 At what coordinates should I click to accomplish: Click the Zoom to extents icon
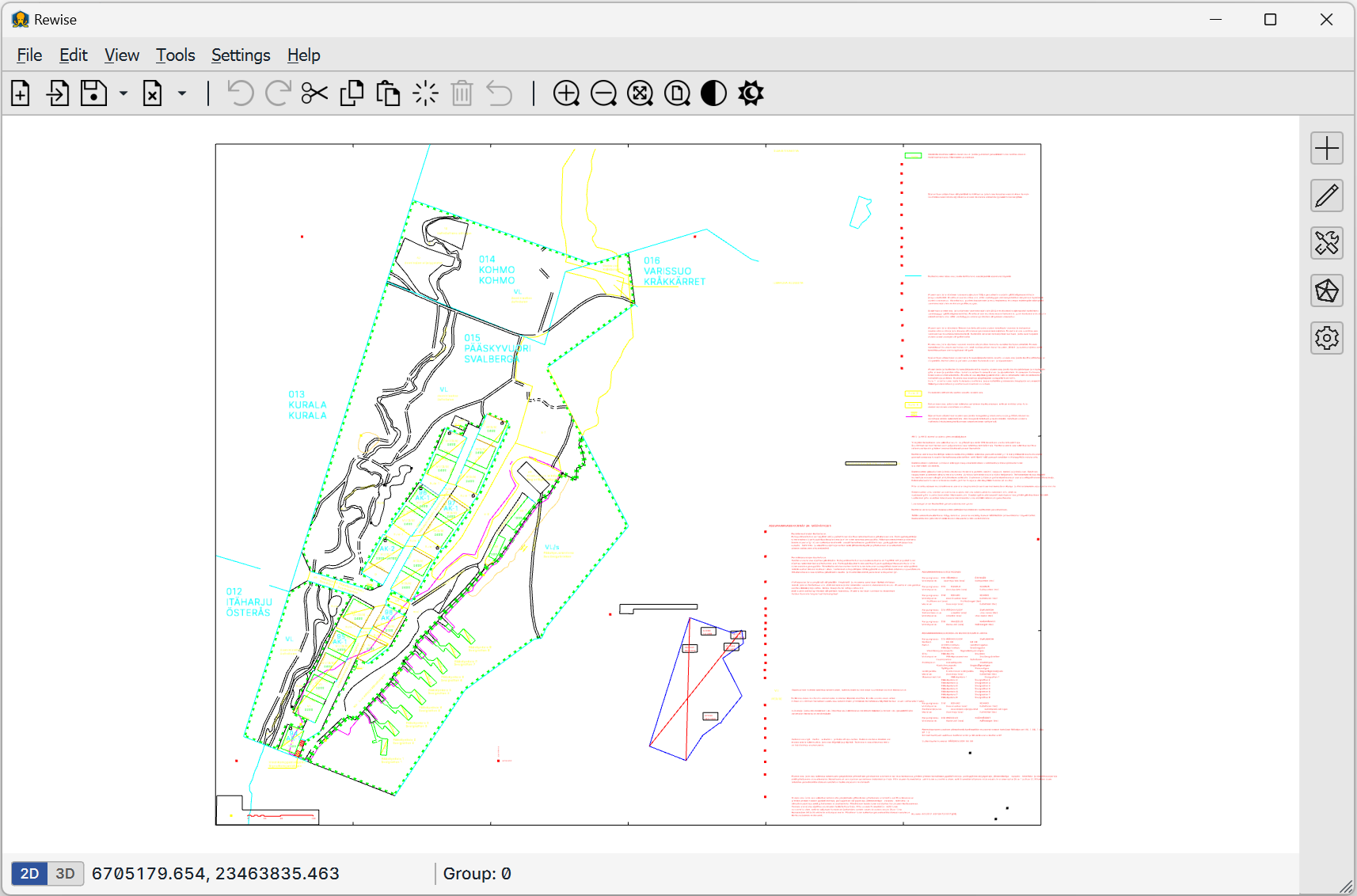coord(640,93)
